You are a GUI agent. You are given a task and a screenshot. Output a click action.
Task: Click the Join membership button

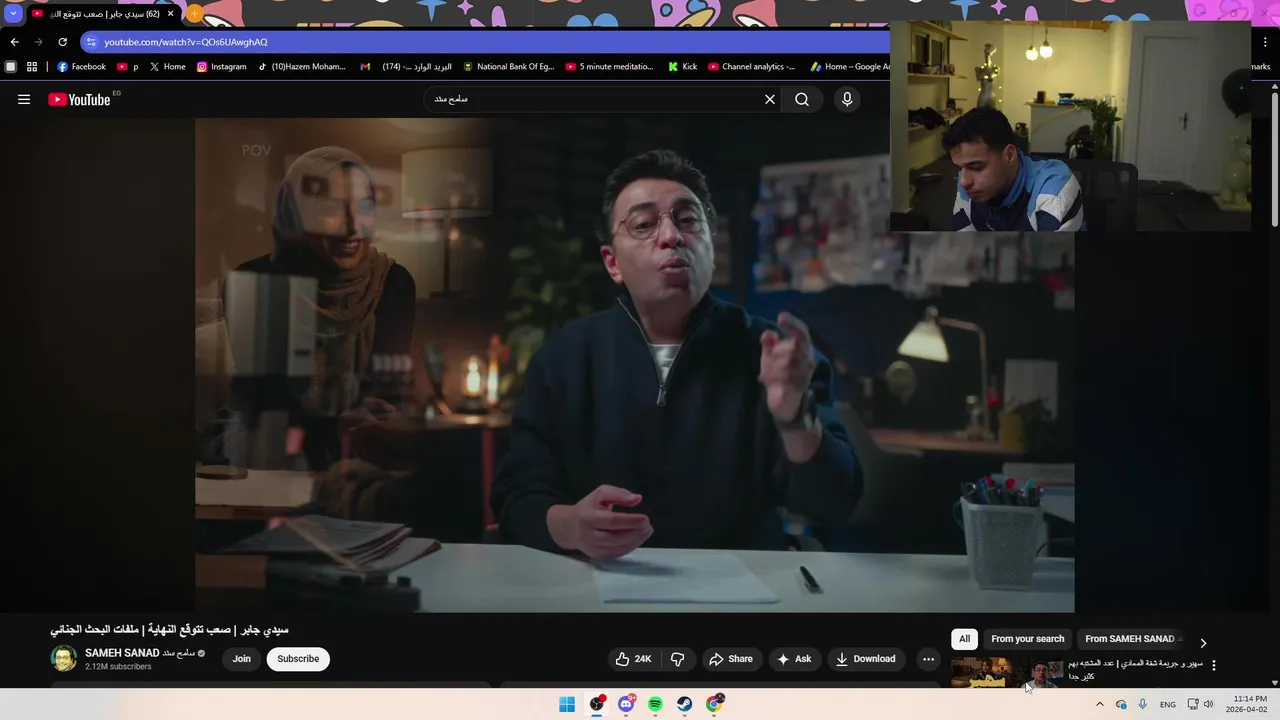pyautogui.click(x=242, y=659)
